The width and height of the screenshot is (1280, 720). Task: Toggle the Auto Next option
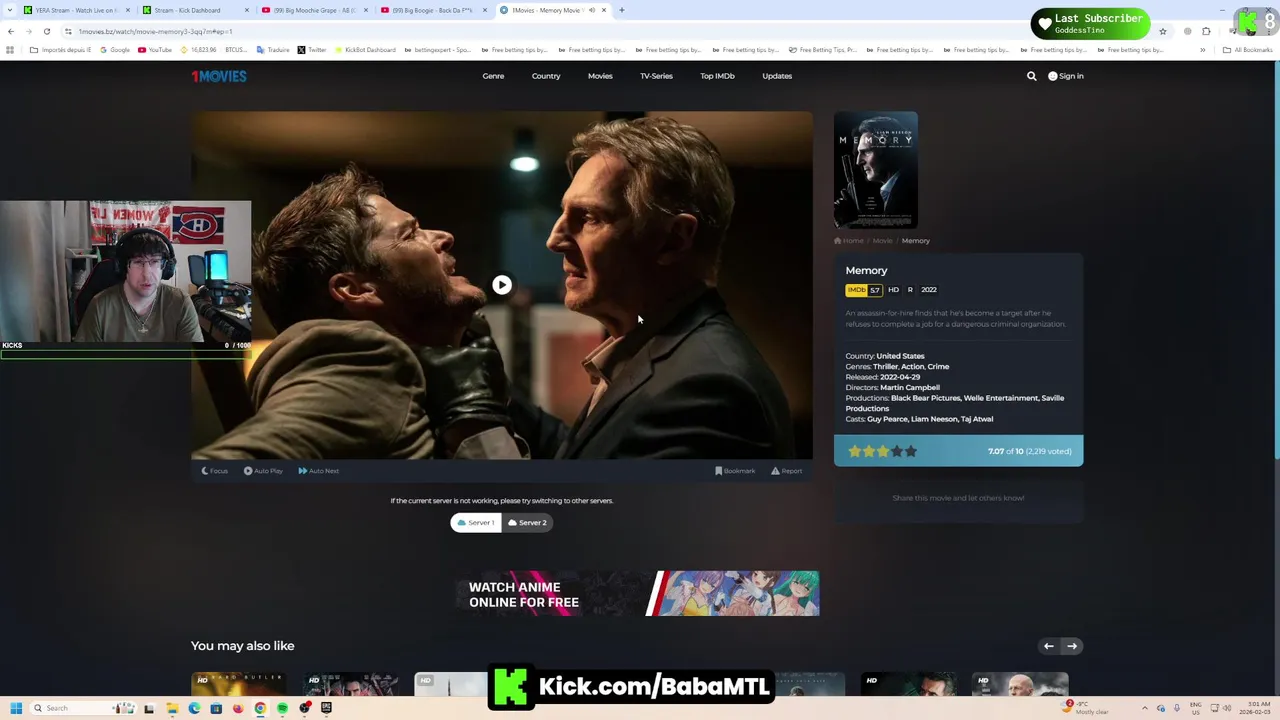click(x=319, y=471)
